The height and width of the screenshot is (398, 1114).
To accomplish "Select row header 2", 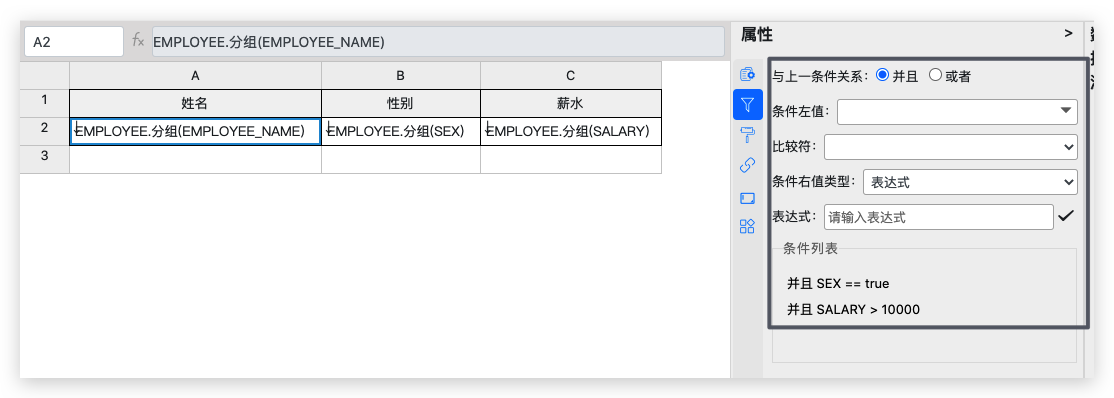I will [x=44, y=131].
